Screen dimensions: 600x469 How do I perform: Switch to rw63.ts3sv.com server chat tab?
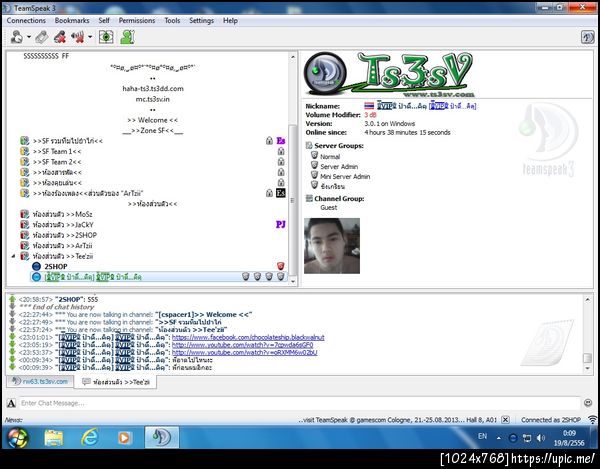(40, 381)
